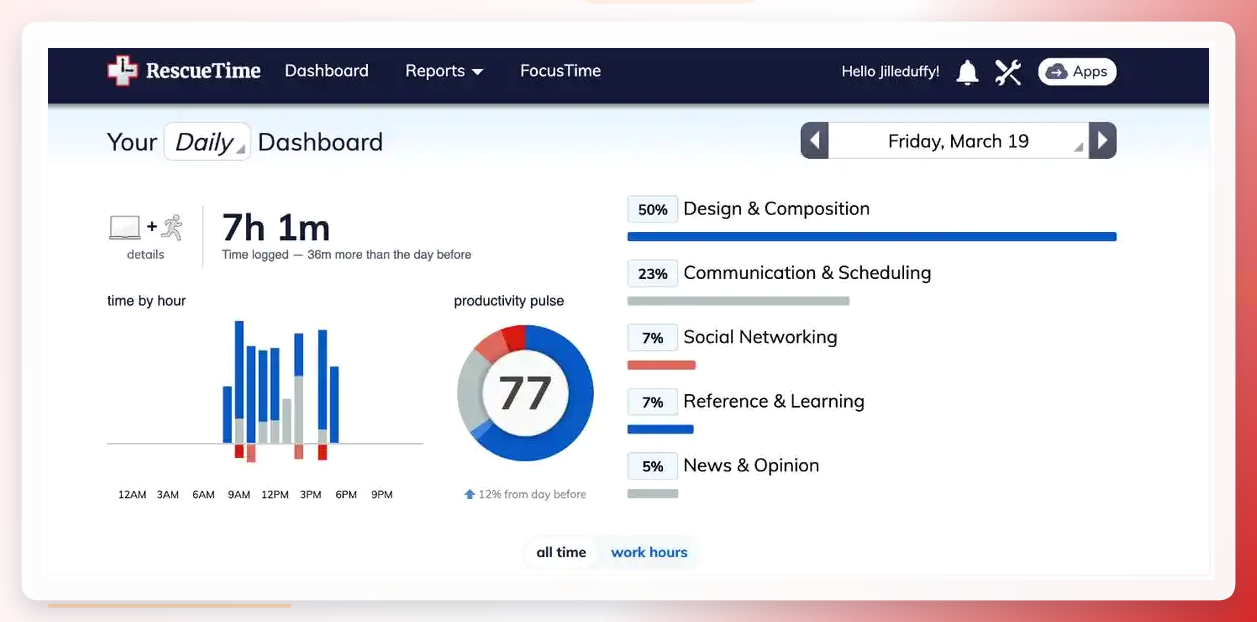Viewport: 1257px width, 622px height.
Task: Click the up arrow beside 12% from day before
Action: pos(469,494)
